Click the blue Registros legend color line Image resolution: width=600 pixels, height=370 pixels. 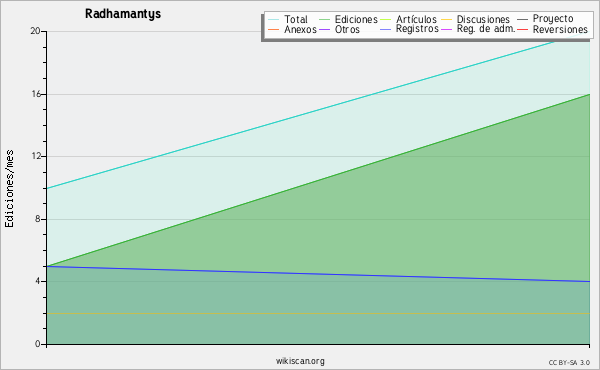(x=386, y=29)
